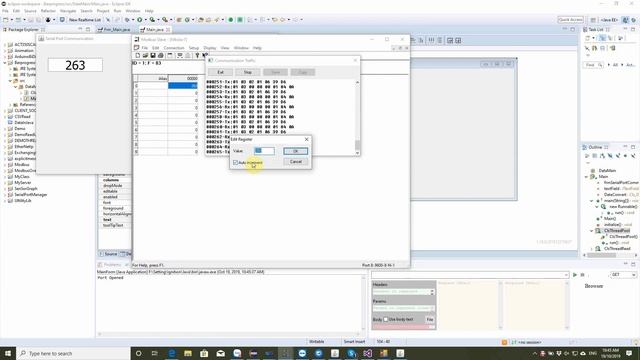Click Quick Access box in Eclipse
Image resolution: width=640 pixels, height=360 pixels.
[570, 20]
